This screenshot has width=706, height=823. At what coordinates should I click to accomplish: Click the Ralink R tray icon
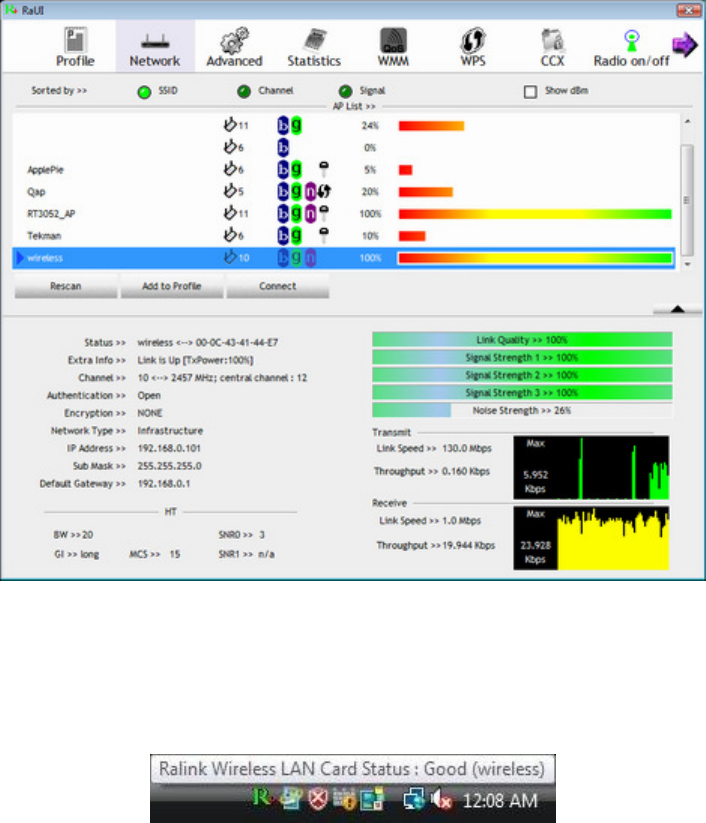coord(261,798)
